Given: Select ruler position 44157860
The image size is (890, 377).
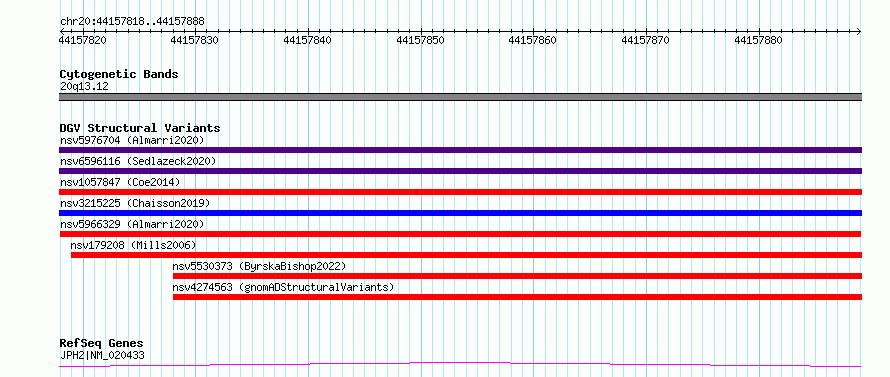Looking at the screenshot, I should pos(532,40).
